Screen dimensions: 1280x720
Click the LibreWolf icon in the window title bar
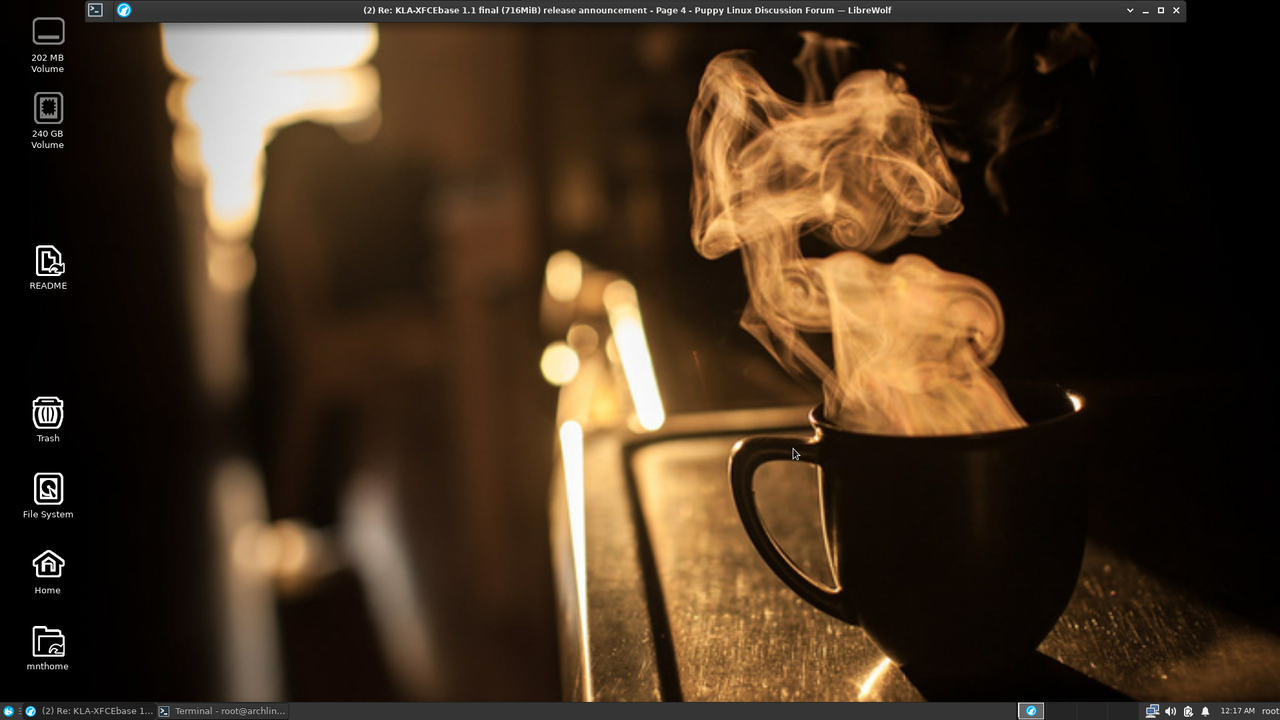coord(124,10)
